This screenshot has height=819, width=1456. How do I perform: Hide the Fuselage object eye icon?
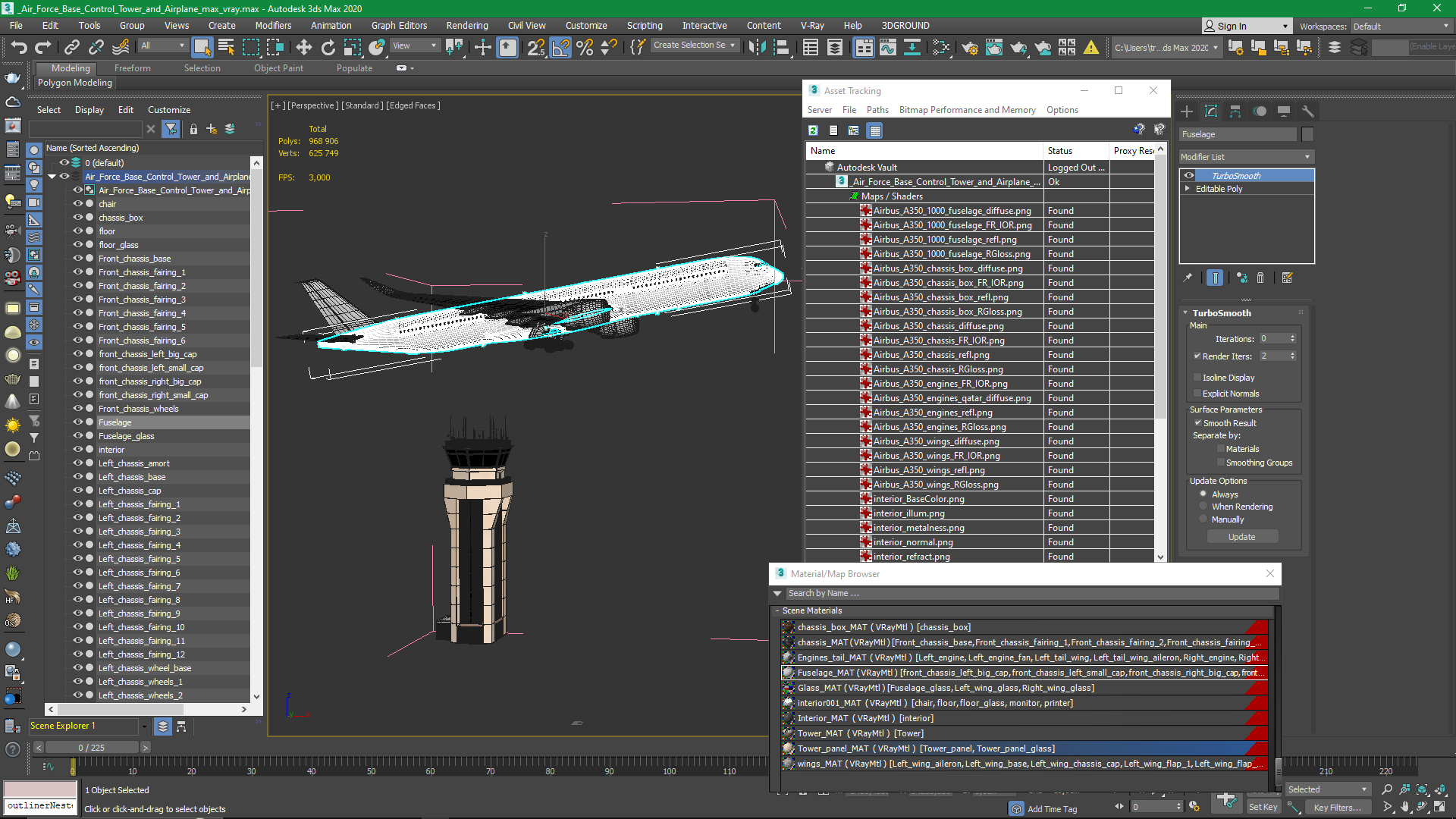click(77, 422)
